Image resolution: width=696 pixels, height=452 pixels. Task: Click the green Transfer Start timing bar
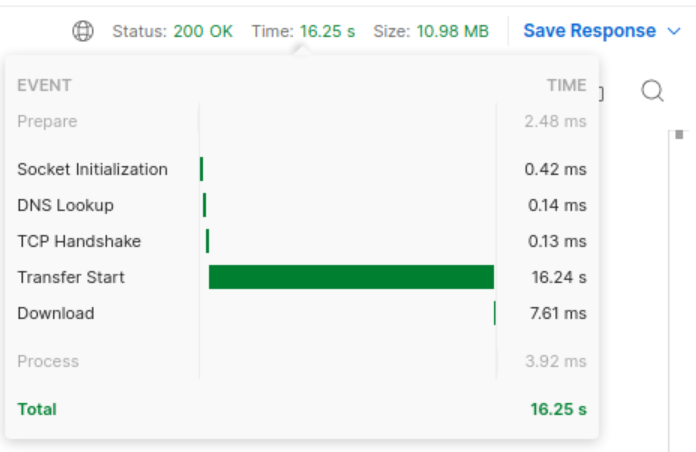tap(351, 277)
